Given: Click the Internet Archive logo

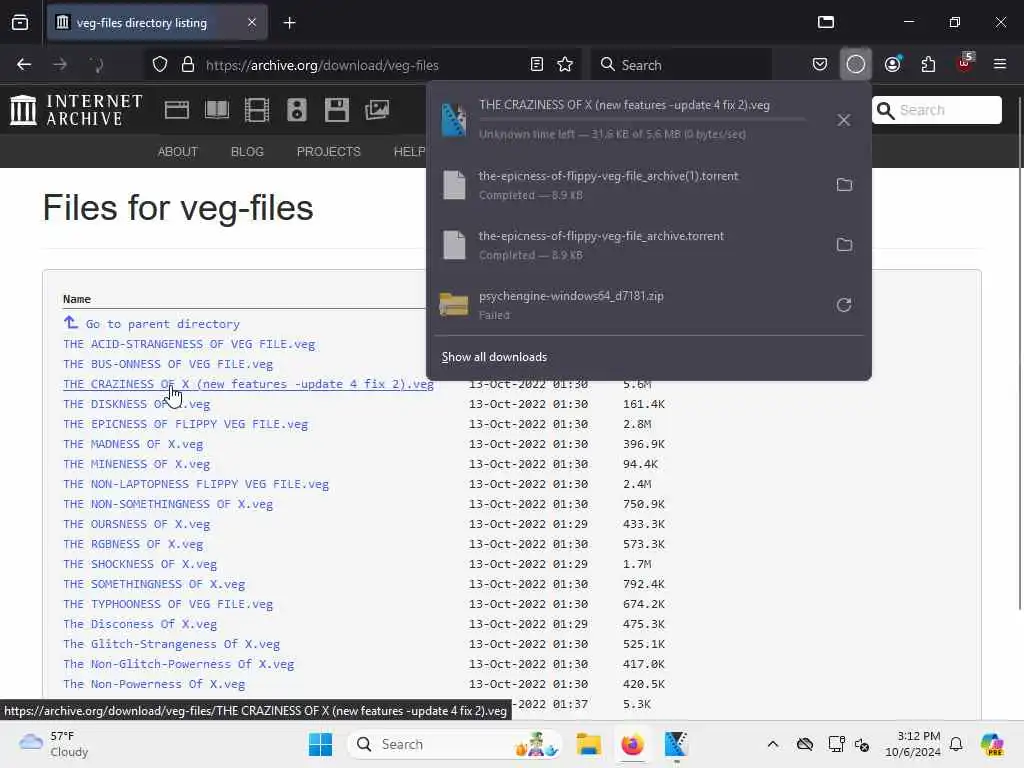Looking at the screenshot, I should [x=76, y=110].
